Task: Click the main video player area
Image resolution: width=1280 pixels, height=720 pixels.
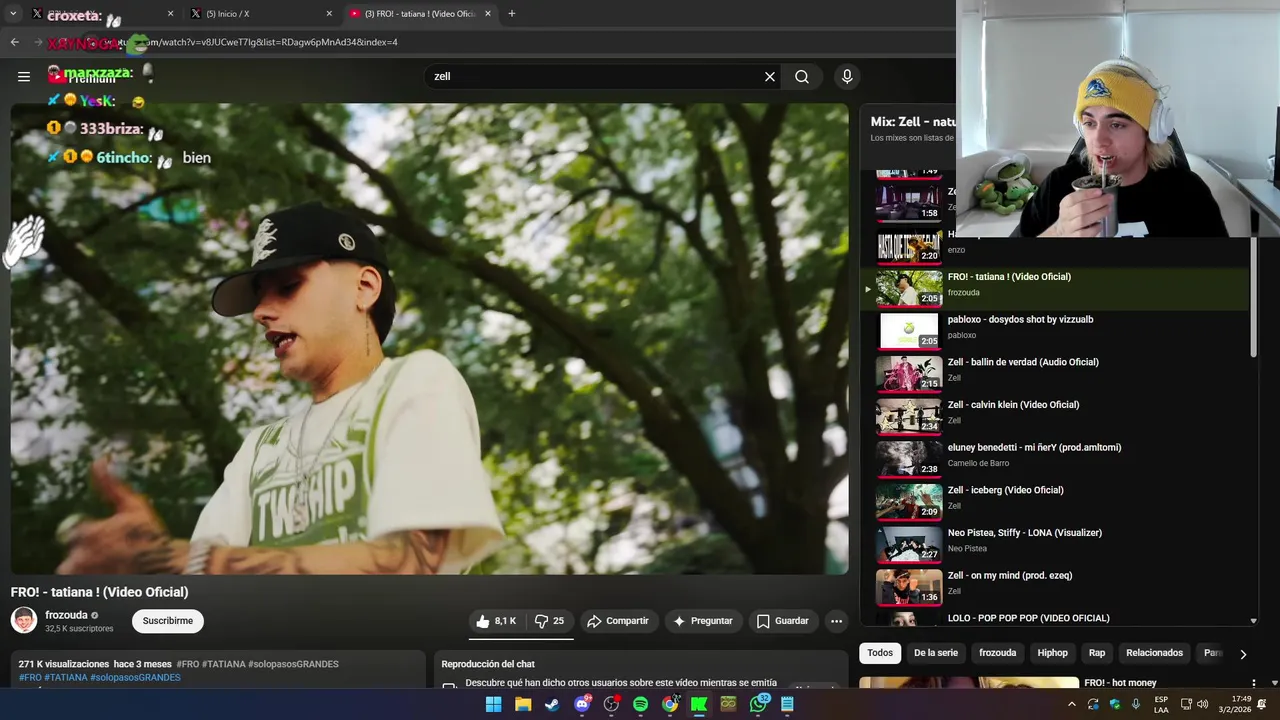Action: click(429, 339)
